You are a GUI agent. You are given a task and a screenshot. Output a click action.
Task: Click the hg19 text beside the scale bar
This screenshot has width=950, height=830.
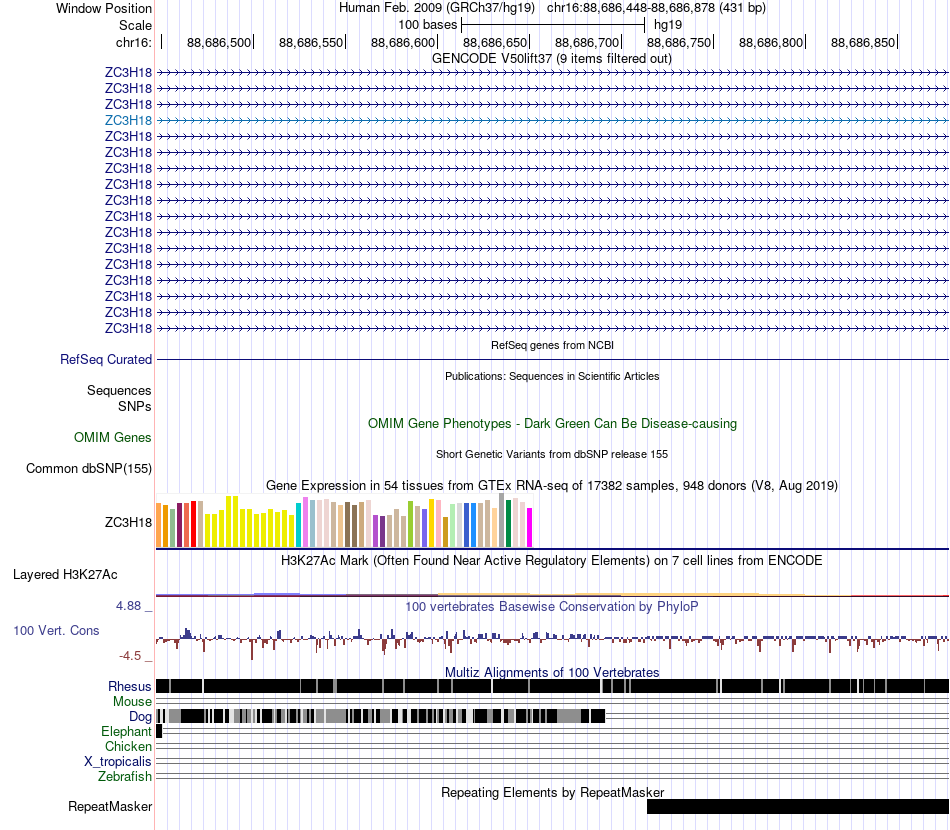[668, 25]
